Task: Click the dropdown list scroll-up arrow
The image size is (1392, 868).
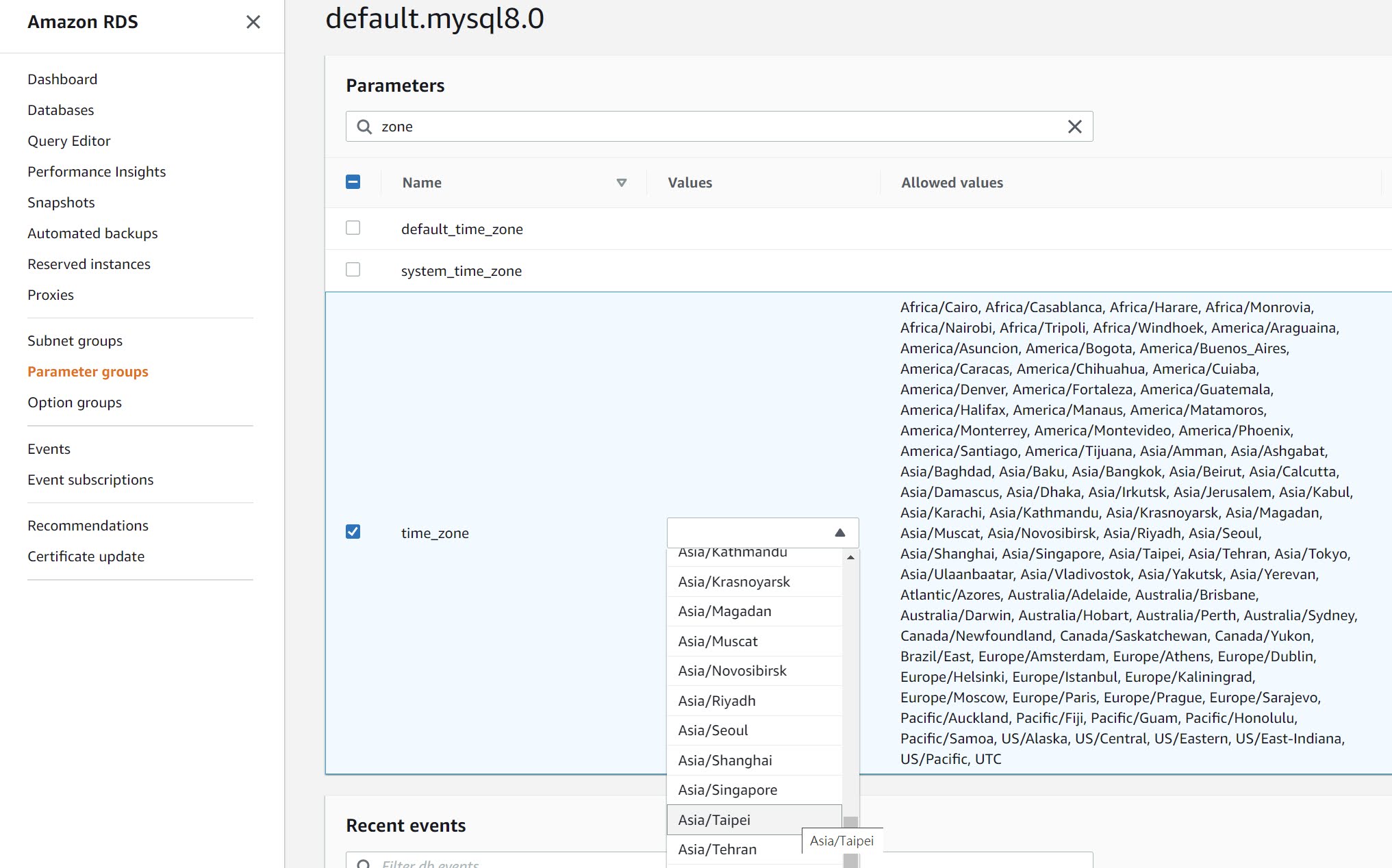Action: click(850, 557)
